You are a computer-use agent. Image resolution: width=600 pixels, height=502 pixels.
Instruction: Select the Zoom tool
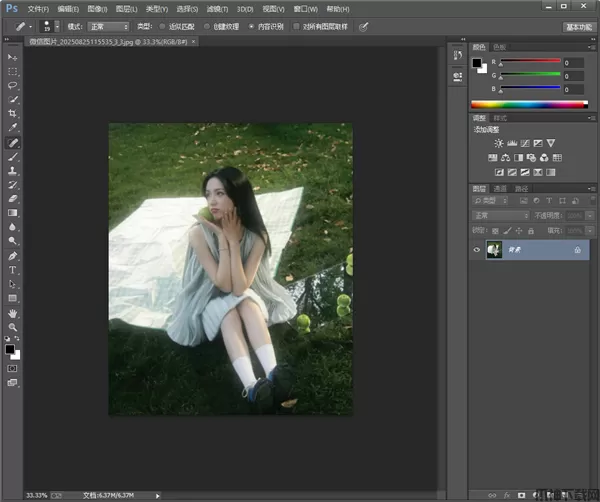click(13, 327)
